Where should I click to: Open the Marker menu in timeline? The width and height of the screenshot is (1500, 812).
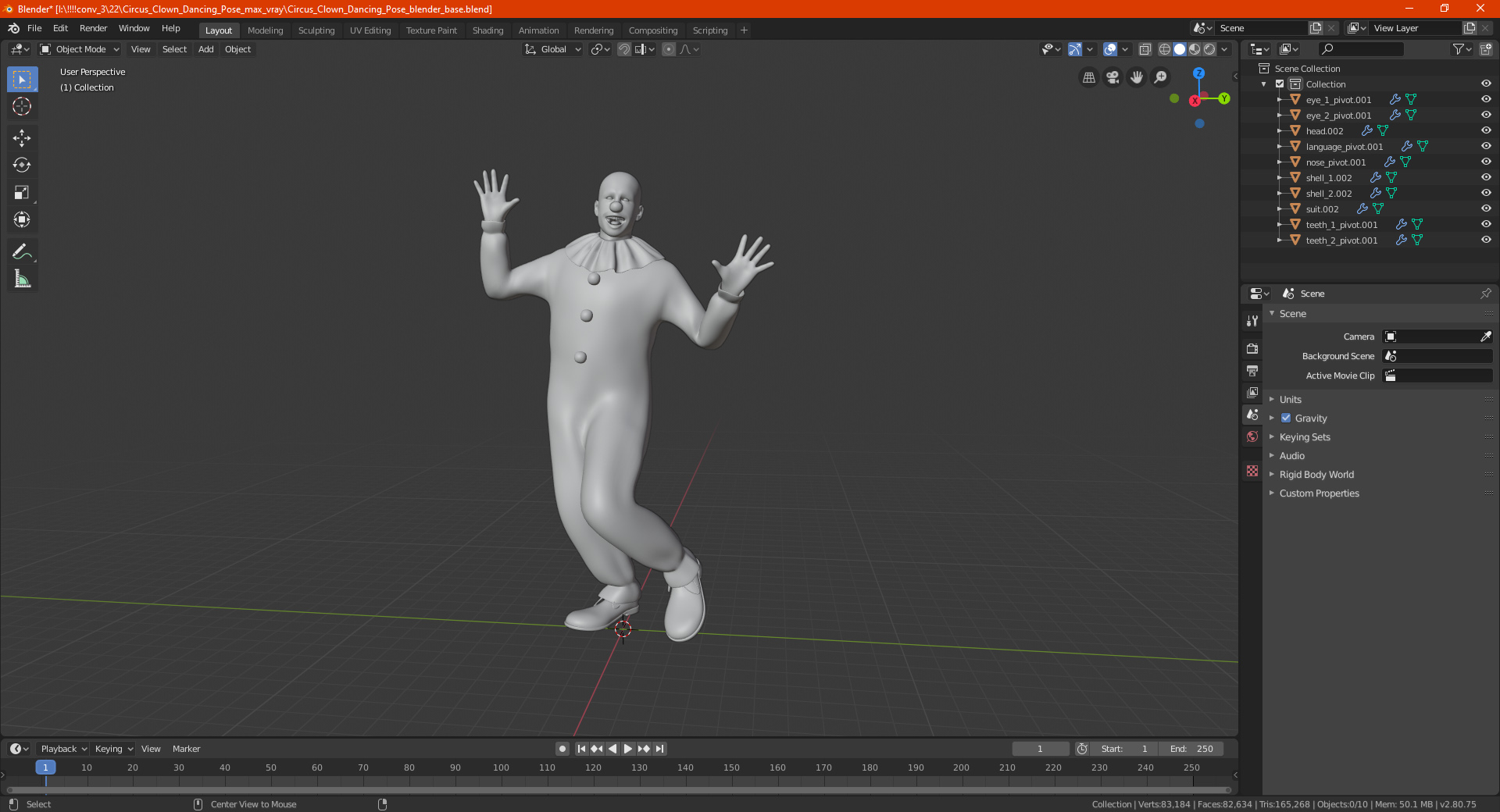187,749
